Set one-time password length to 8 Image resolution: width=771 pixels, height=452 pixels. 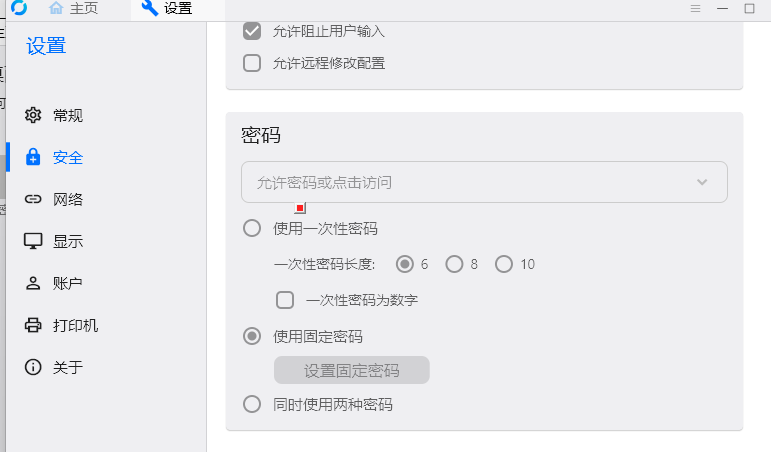454,264
